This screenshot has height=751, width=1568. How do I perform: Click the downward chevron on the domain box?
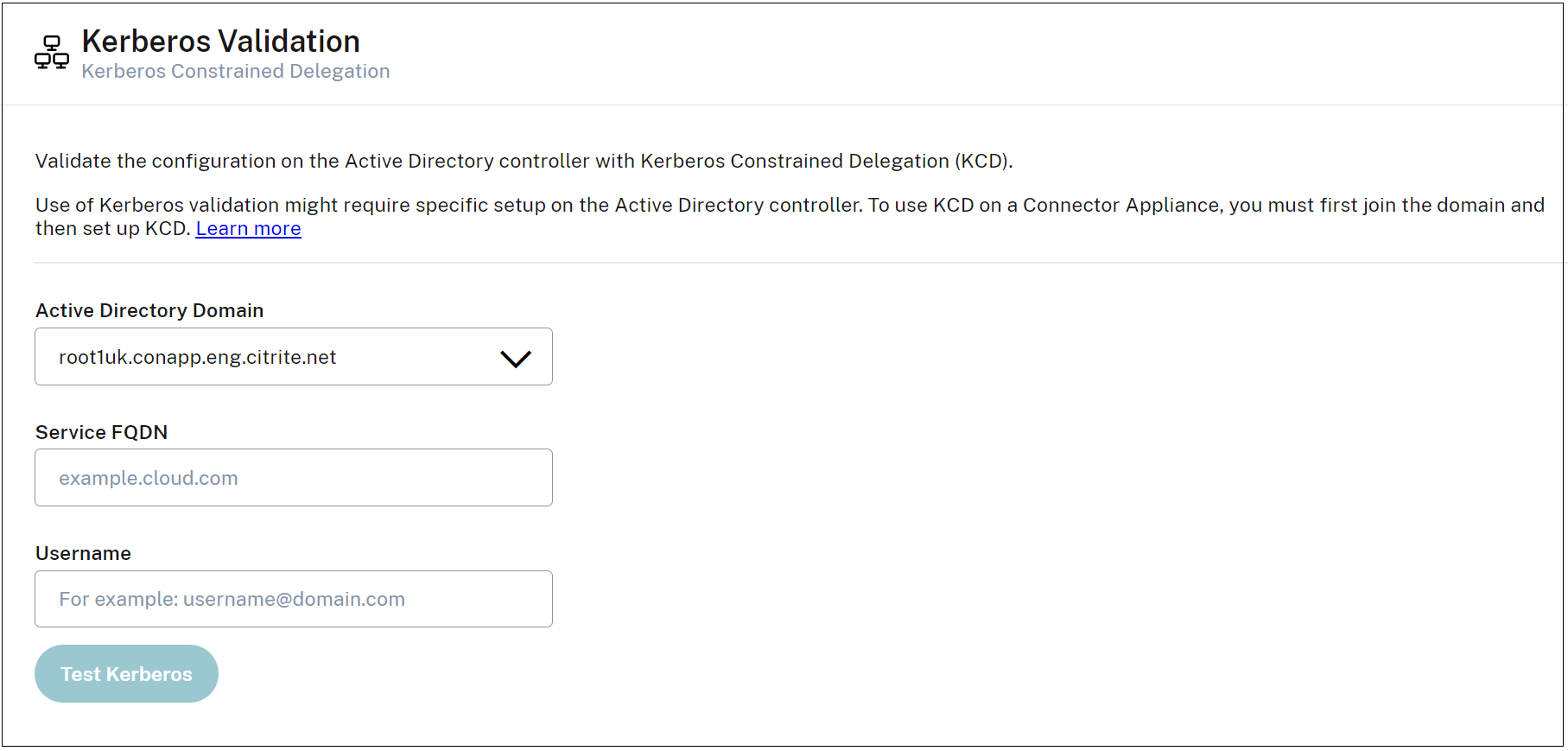point(516,356)
